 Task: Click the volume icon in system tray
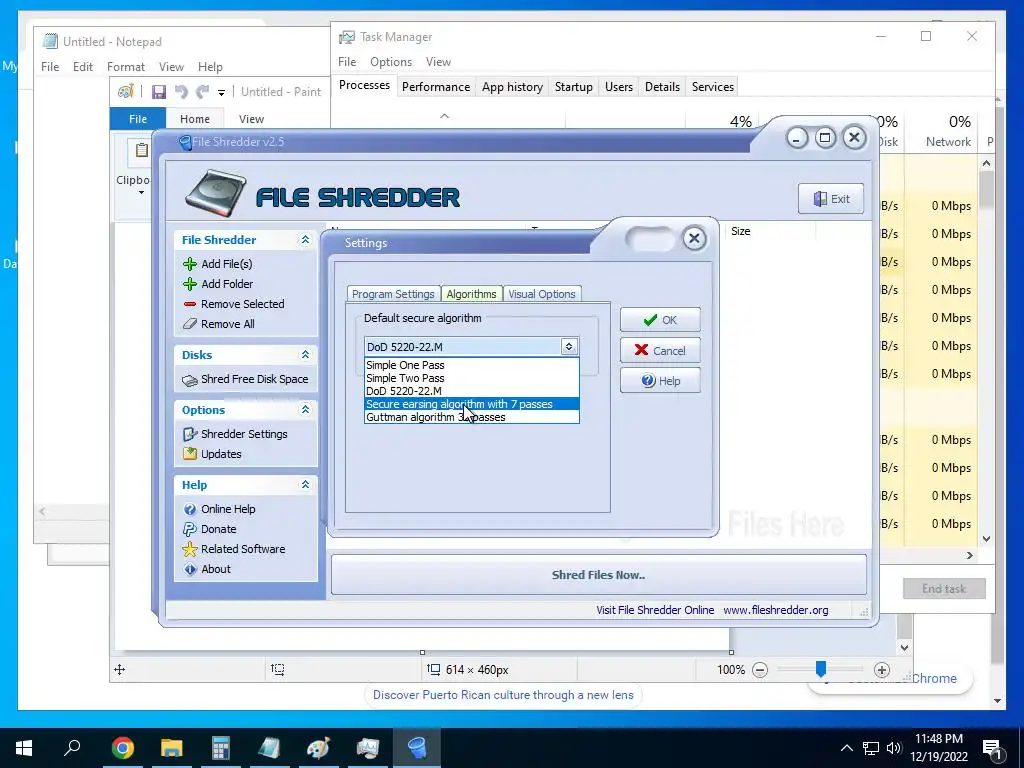(x=893, y=748)
